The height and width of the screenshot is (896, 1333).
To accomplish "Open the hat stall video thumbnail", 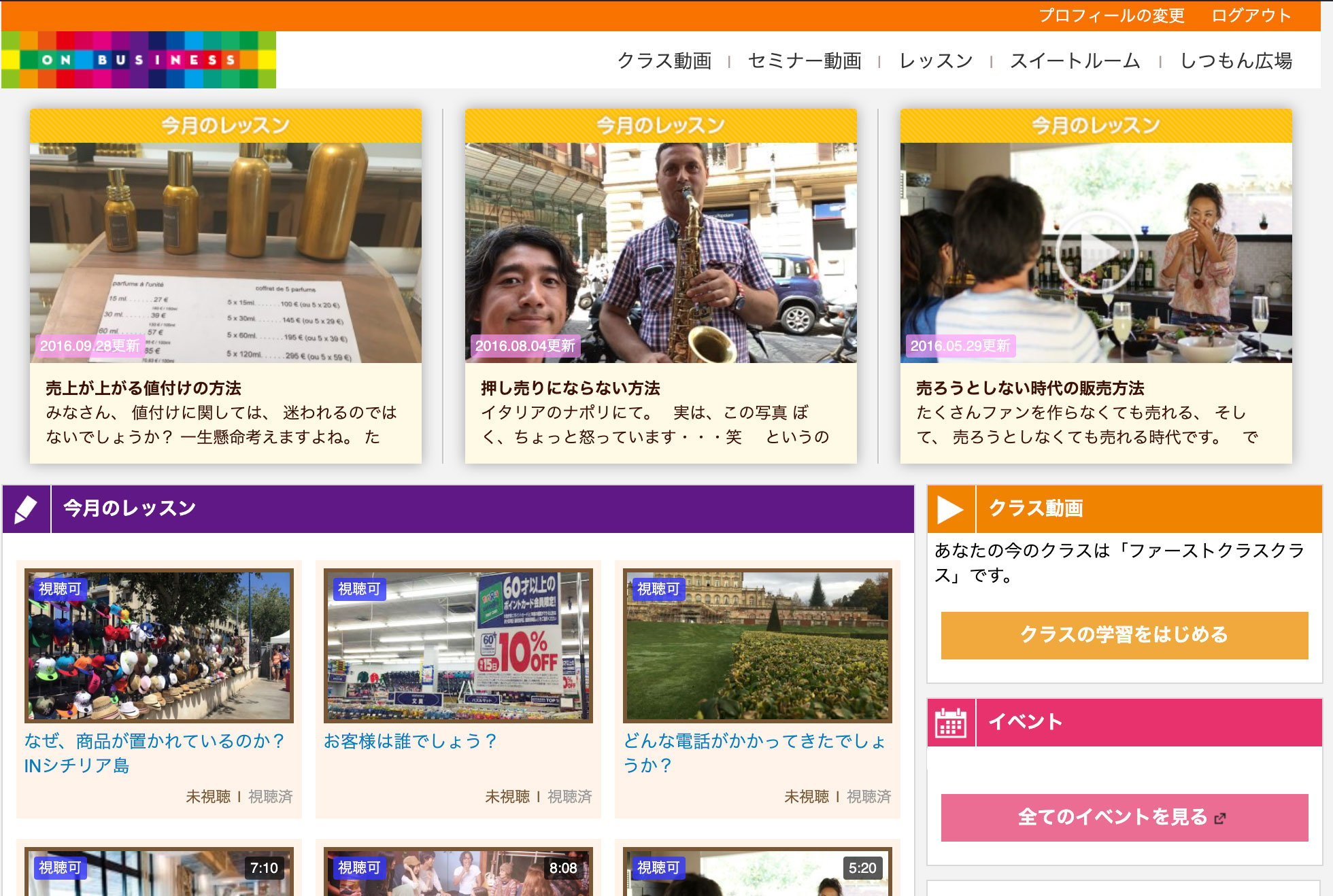I will pos(159,646).
